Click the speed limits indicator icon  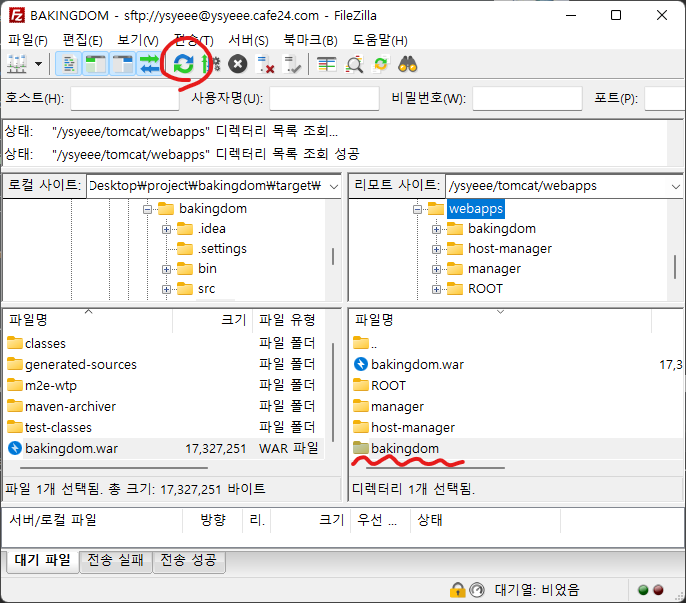[x=476, y=590]
